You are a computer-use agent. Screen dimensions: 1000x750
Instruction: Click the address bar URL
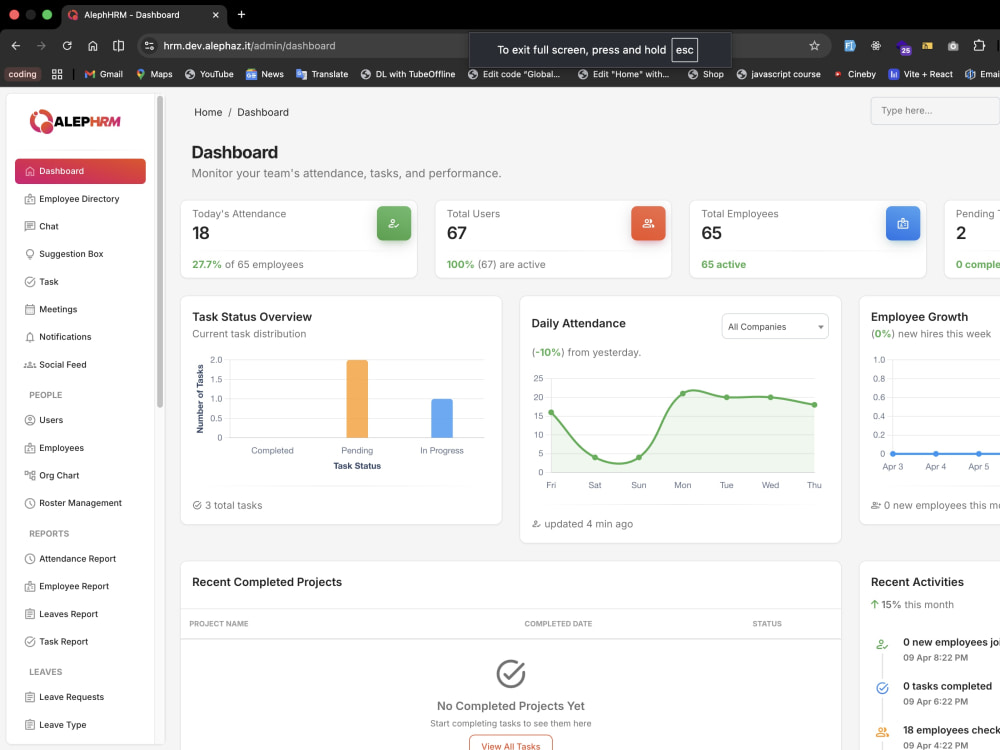249,46
